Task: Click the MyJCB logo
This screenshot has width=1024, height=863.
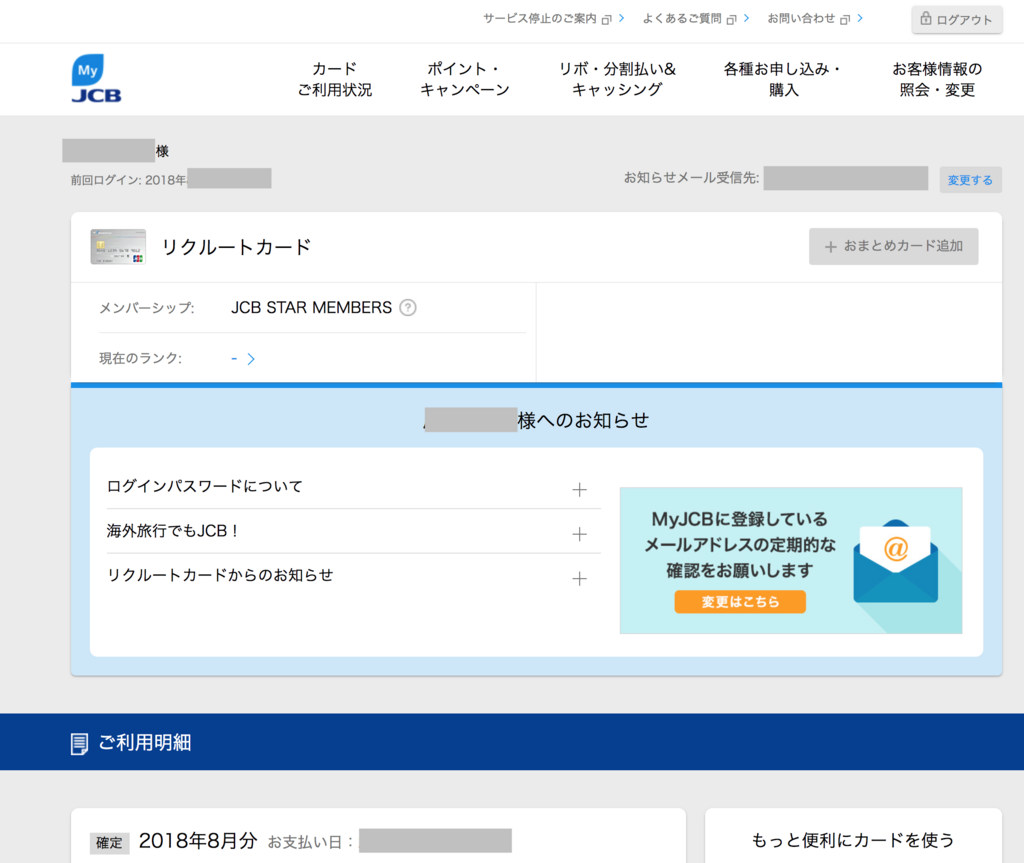Action: (96, 78)
